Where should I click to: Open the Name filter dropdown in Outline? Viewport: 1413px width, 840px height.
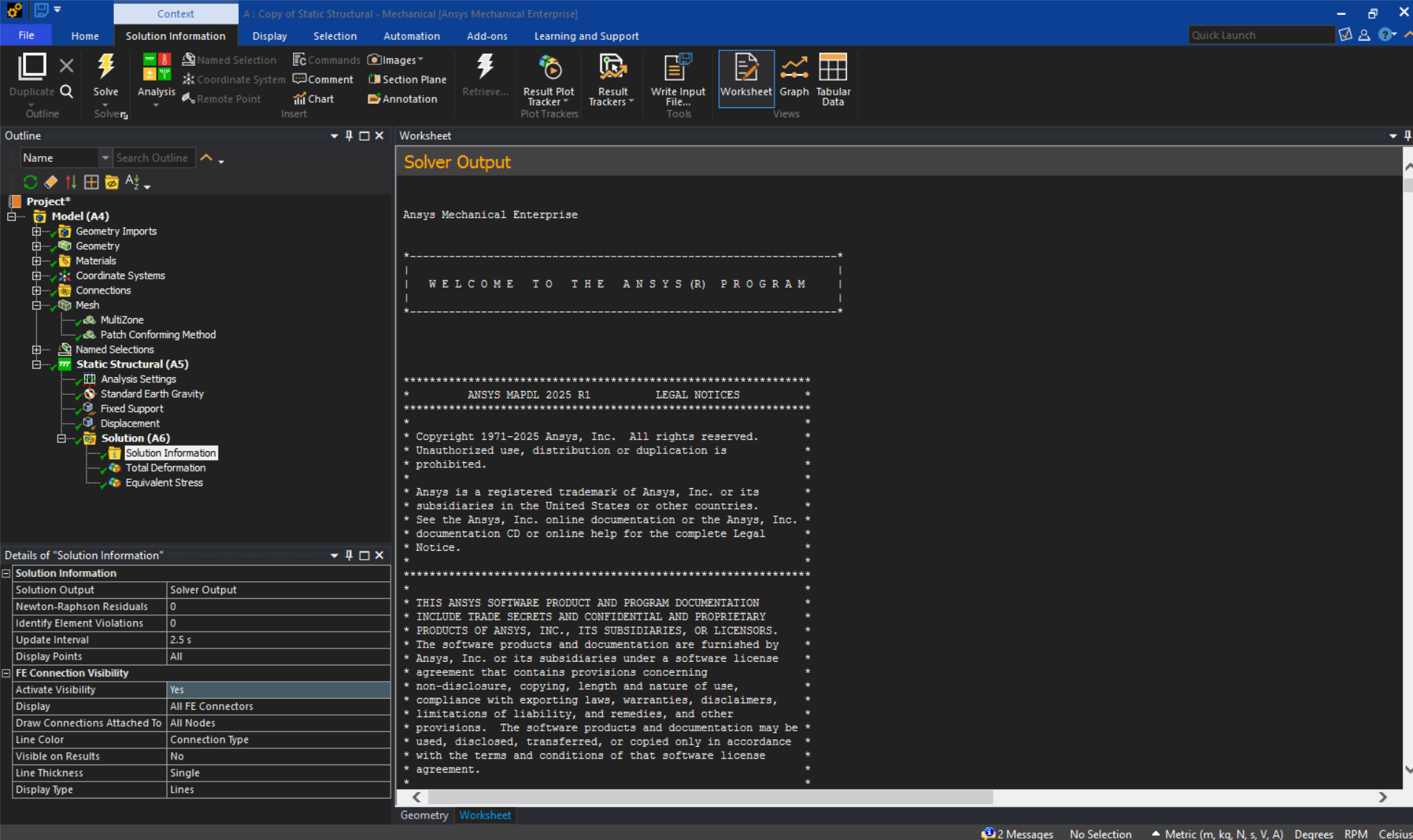click(x=105, y=158)
